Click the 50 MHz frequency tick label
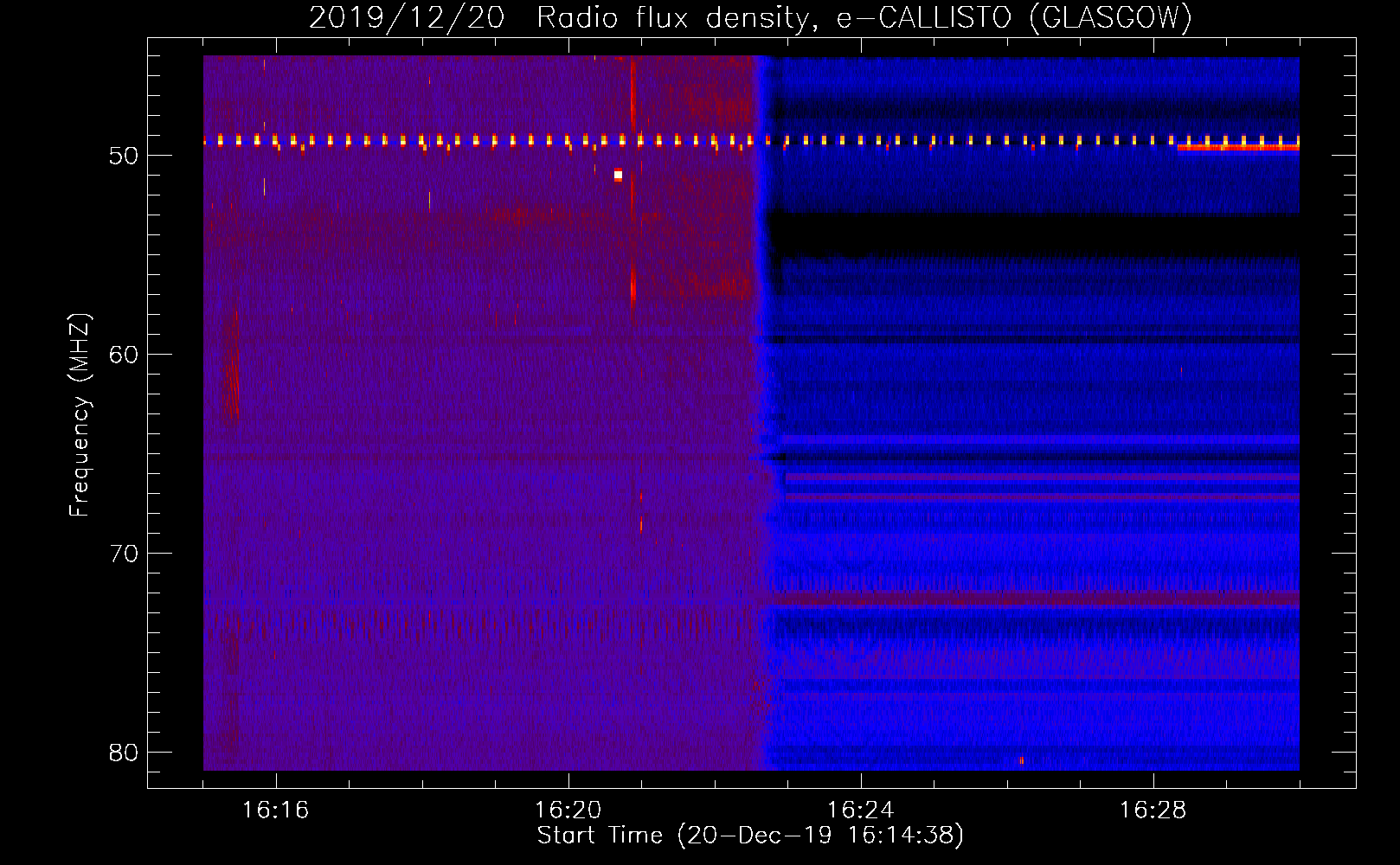1400x865 pixels. 124,157
